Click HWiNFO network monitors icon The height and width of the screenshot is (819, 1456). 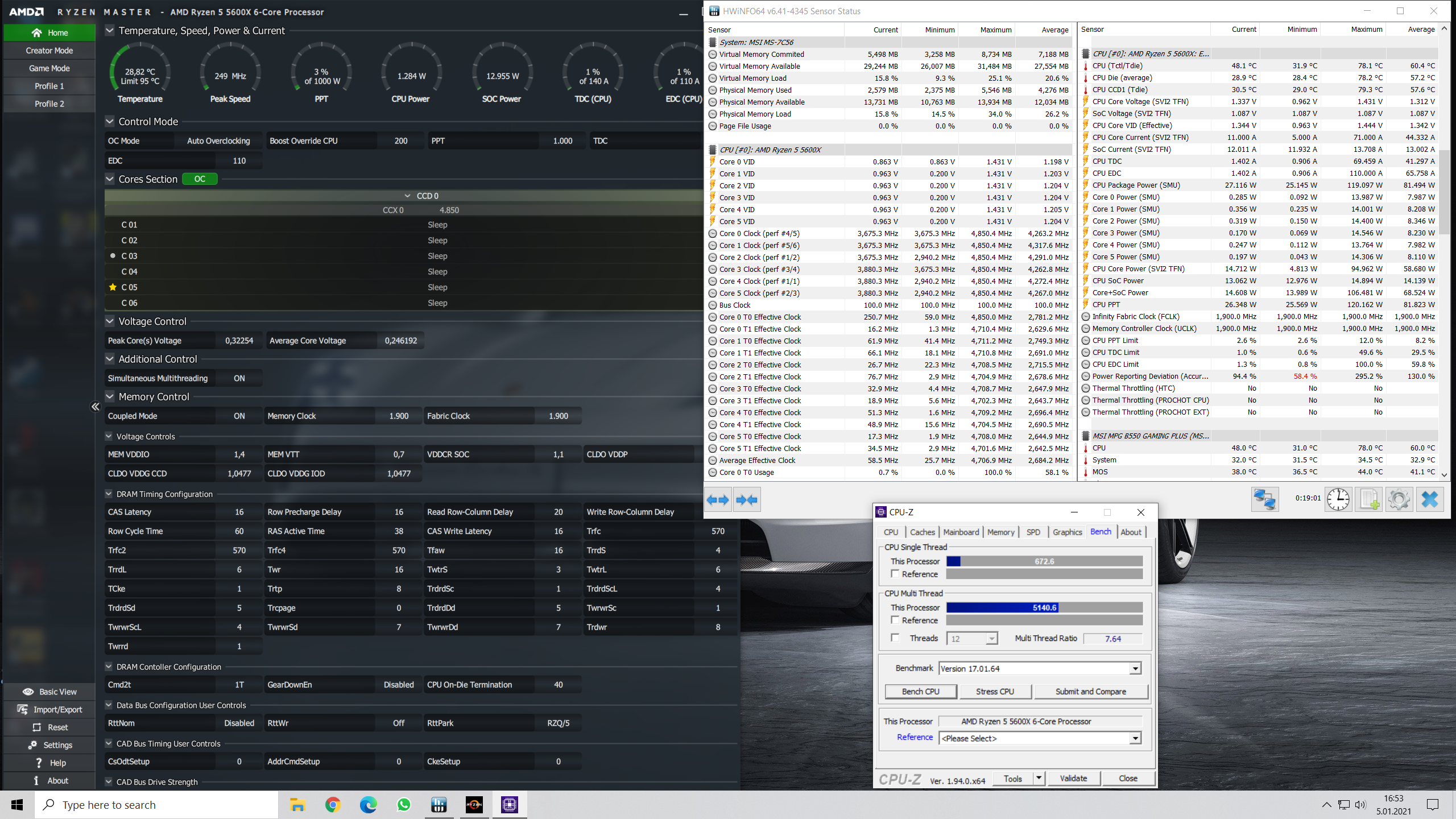pos(1265,499)
